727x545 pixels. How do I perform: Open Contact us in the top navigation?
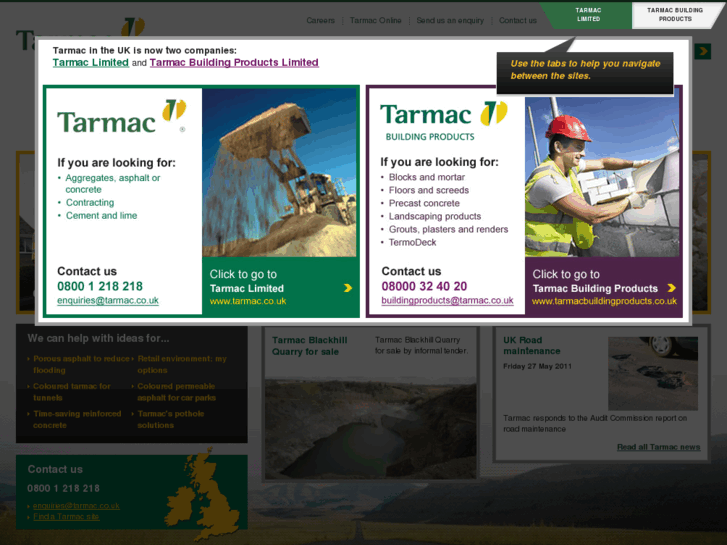[517, 20]
